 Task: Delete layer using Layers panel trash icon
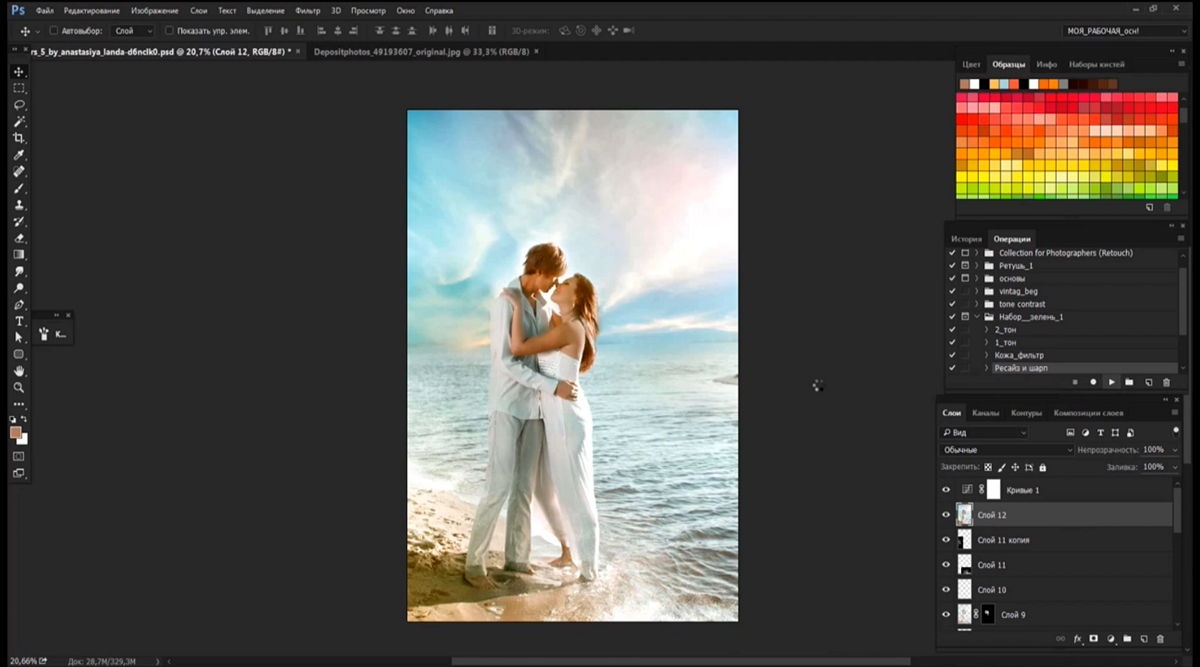pyautogui.click(x=1160, y=638)
